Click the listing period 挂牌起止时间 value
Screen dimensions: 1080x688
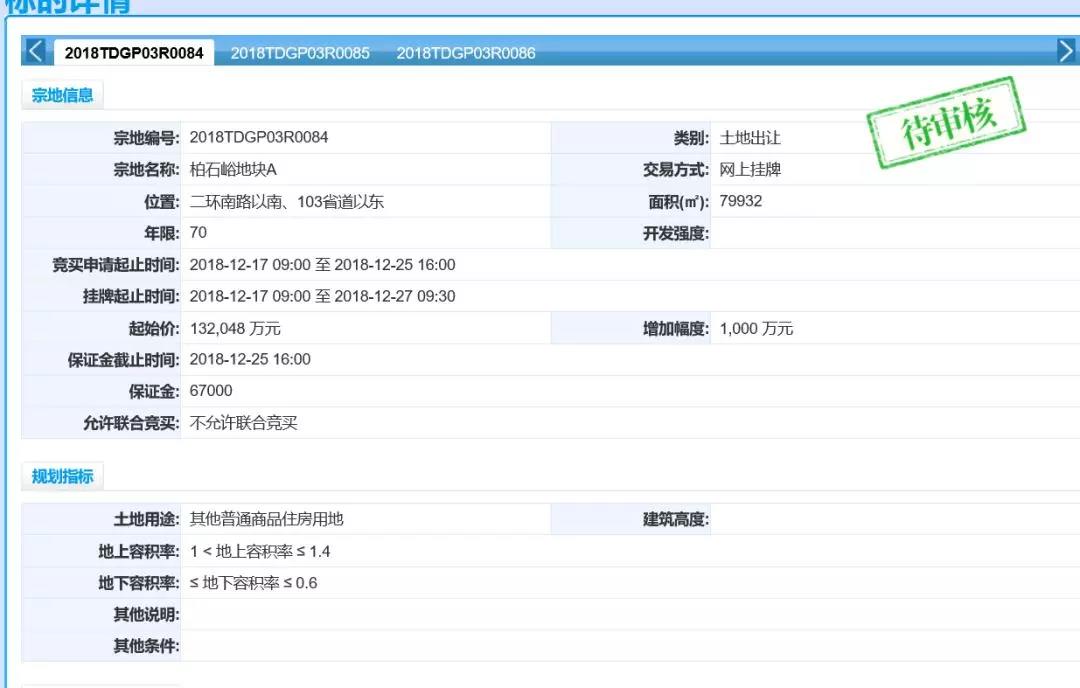click(x=322, y=297)
